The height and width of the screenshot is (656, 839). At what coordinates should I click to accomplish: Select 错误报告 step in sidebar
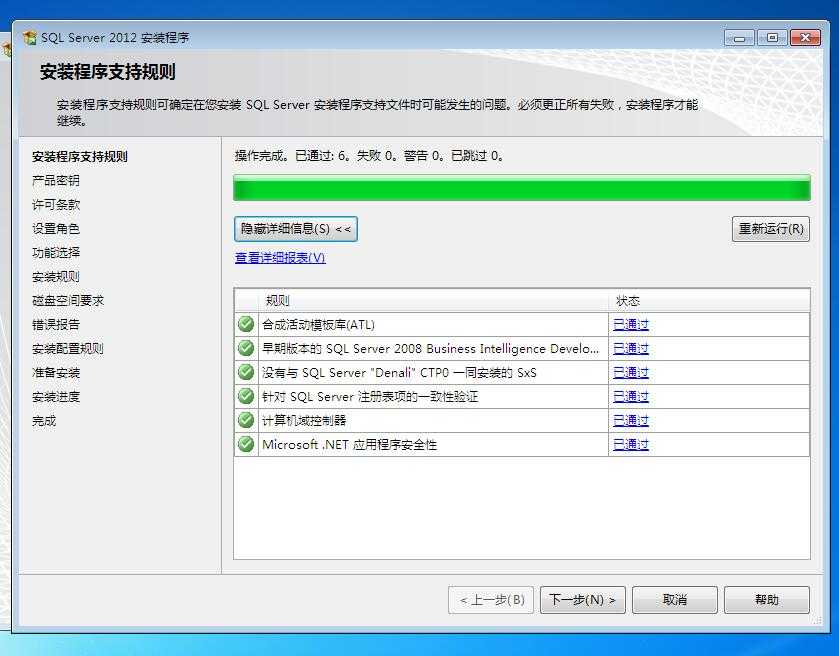(x=56, y=325)
